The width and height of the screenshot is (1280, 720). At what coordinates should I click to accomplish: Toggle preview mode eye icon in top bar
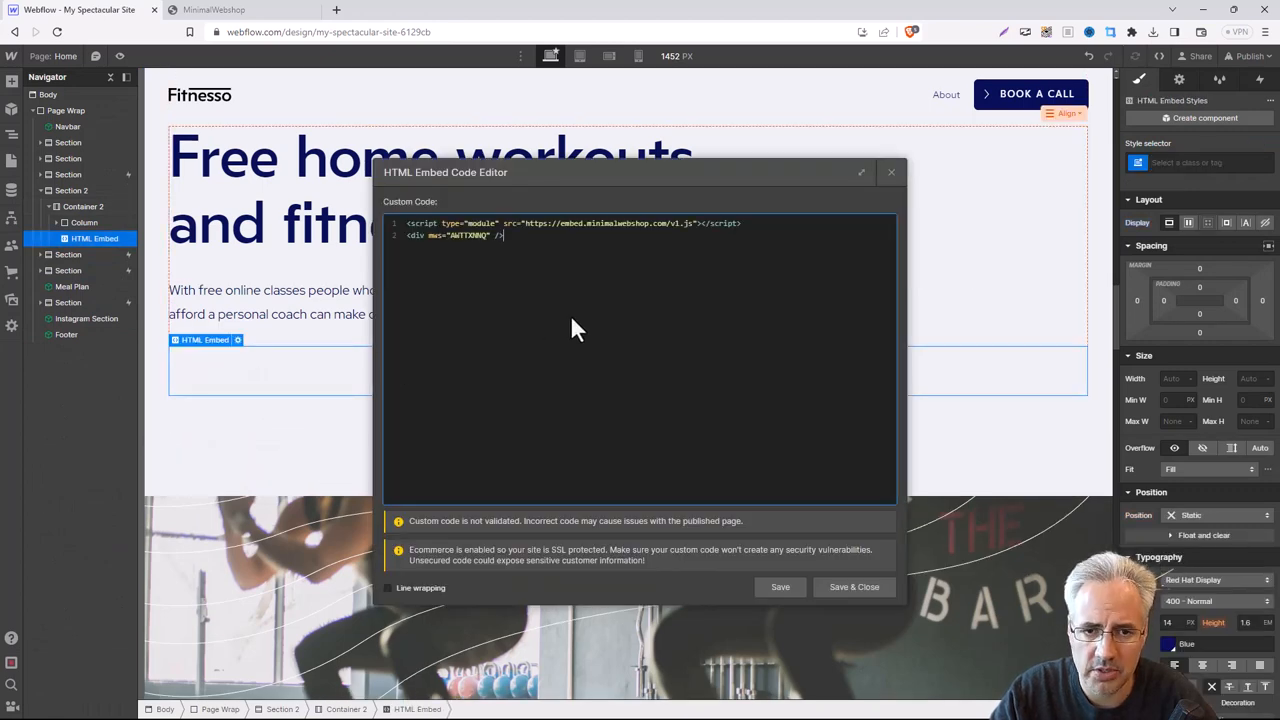120,56
